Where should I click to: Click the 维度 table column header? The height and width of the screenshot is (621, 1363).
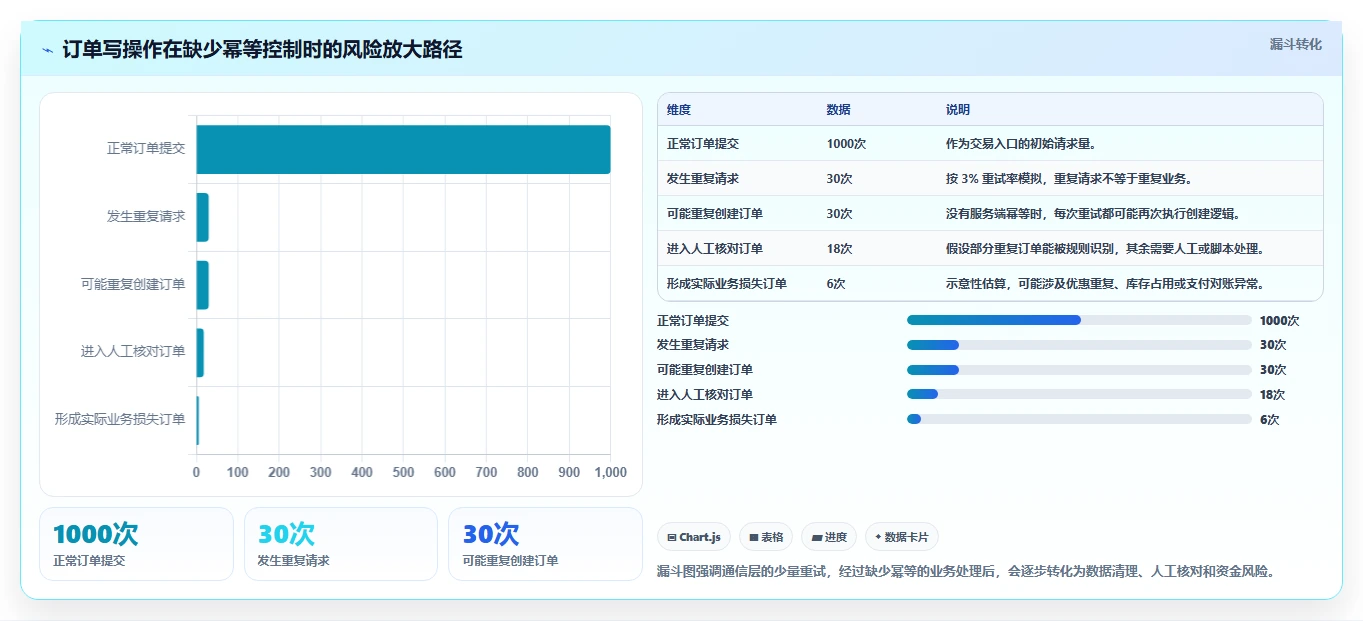pyautogui.click(x=679, y=110)
